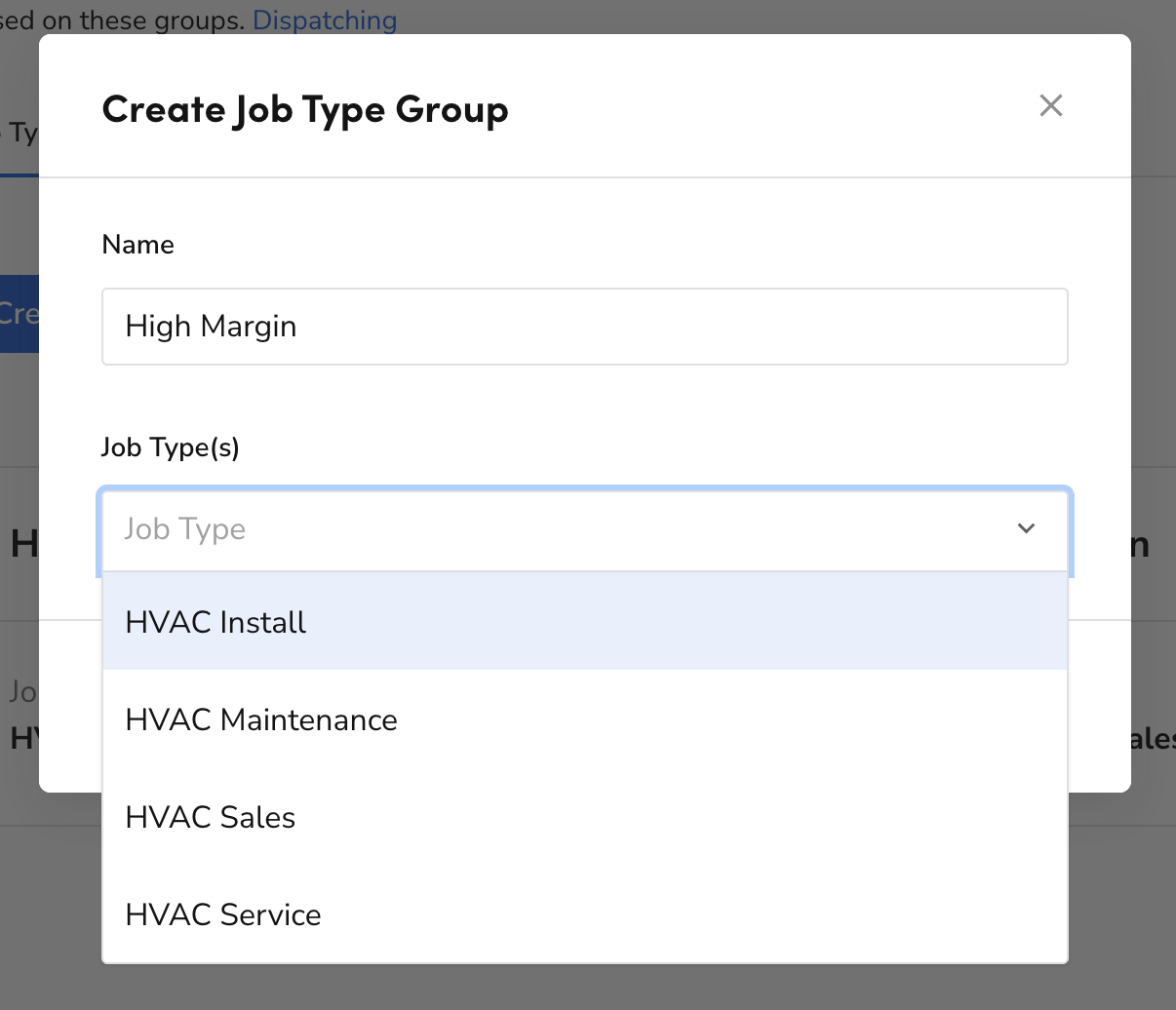Collapse the Job Type dropdown chevron
This screenshot has width=1176, height=1010.
click(x=1026, y=528)
